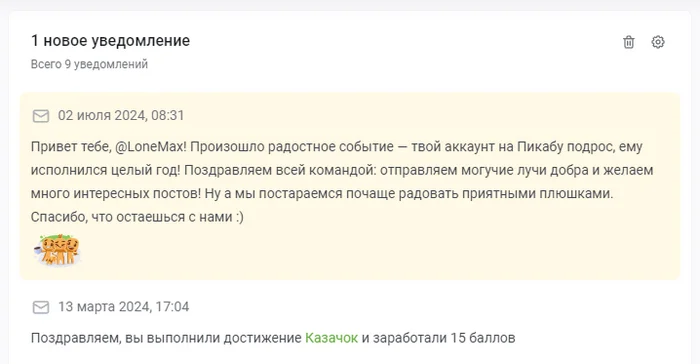Click the 'заработали 15 баллов' text
Image resolution: width=700 pixels, height=364 pixels.
click(444, 338)
